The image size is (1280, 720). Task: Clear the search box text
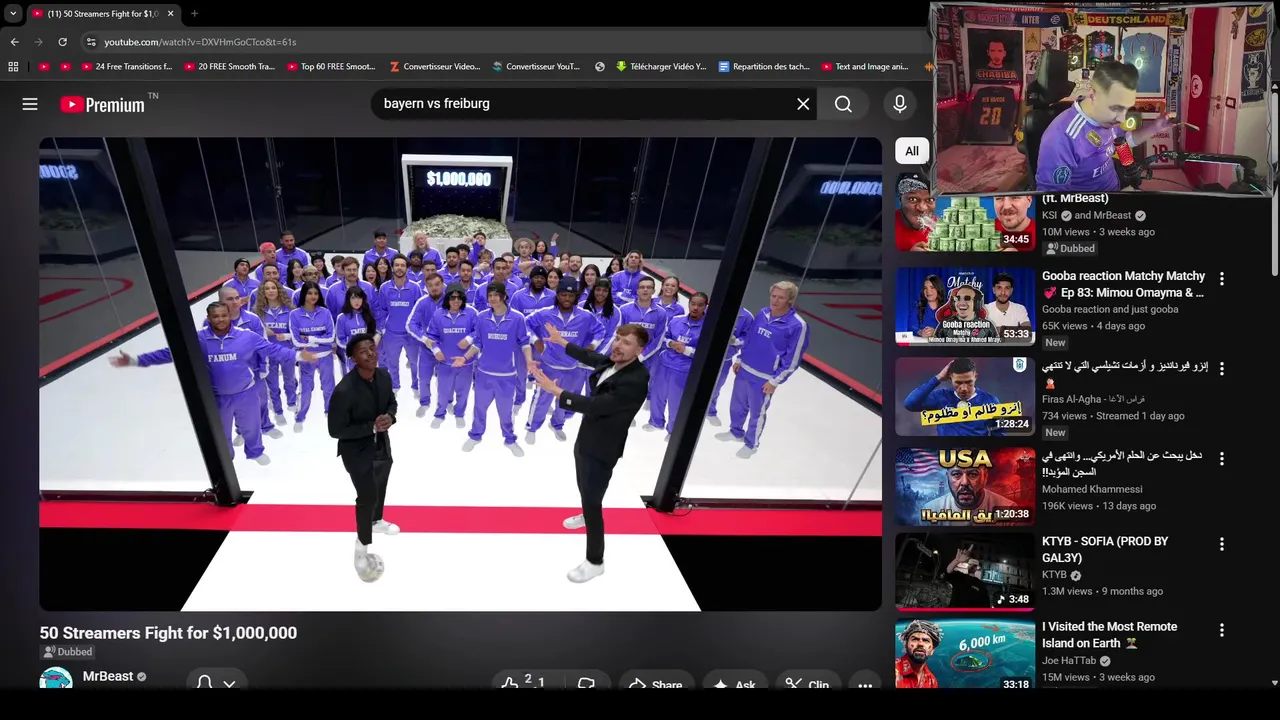click(803, 104)
